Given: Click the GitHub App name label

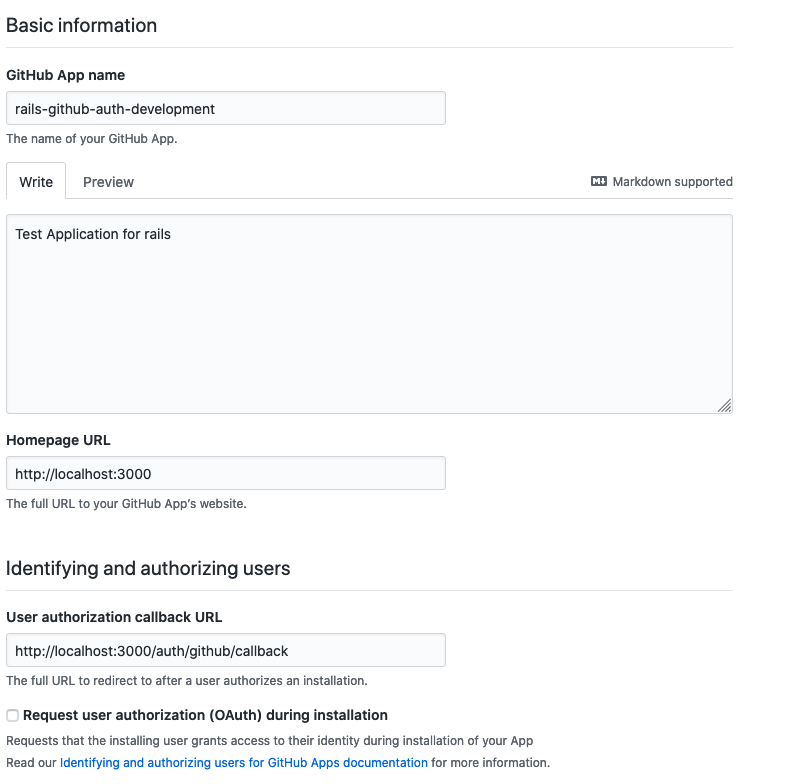Looking at the screenshot, I should pos(66,75).
